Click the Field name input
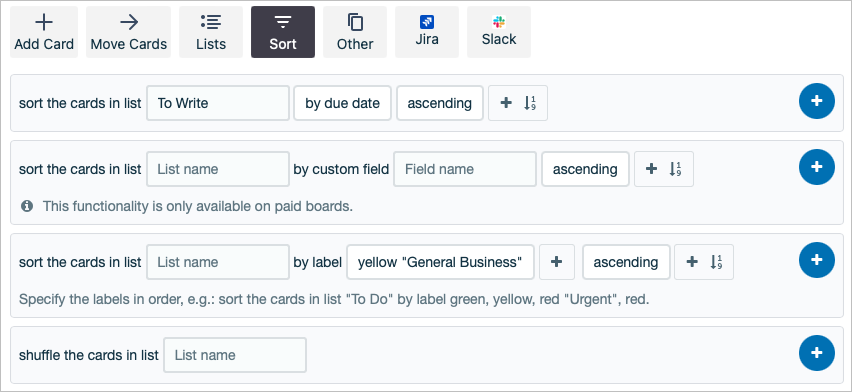Viewport: 852px width, 392px height. click(x=465, y=169)
